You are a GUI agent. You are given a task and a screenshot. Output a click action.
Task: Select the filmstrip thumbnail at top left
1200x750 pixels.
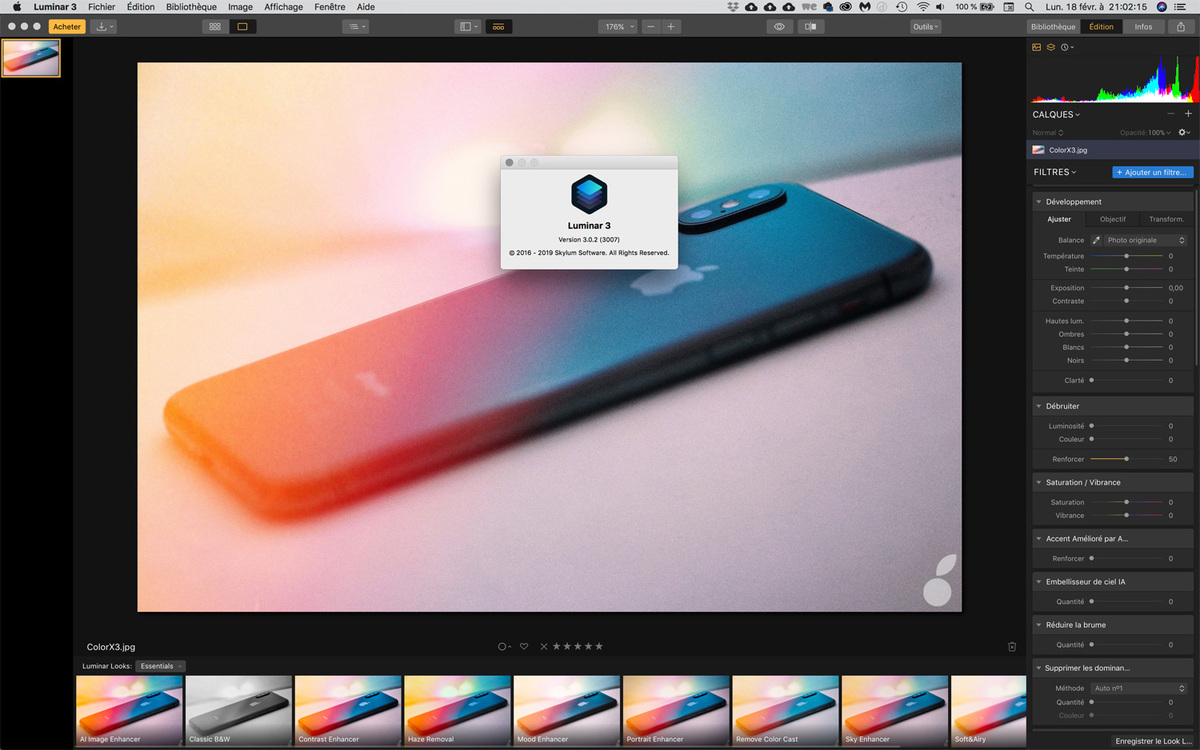tap(31, 58)
